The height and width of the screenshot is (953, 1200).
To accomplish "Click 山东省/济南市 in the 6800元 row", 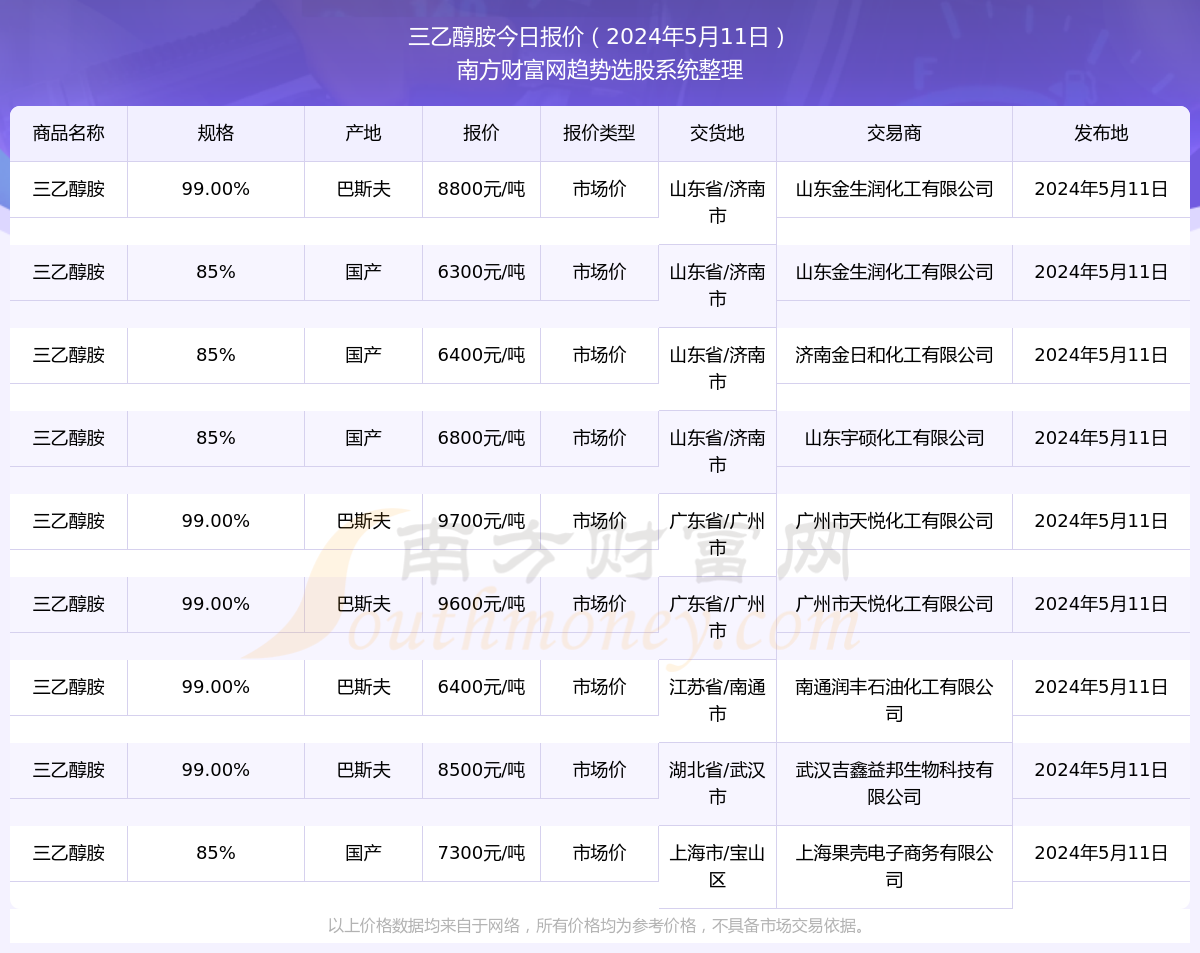I will click(717, 451).
